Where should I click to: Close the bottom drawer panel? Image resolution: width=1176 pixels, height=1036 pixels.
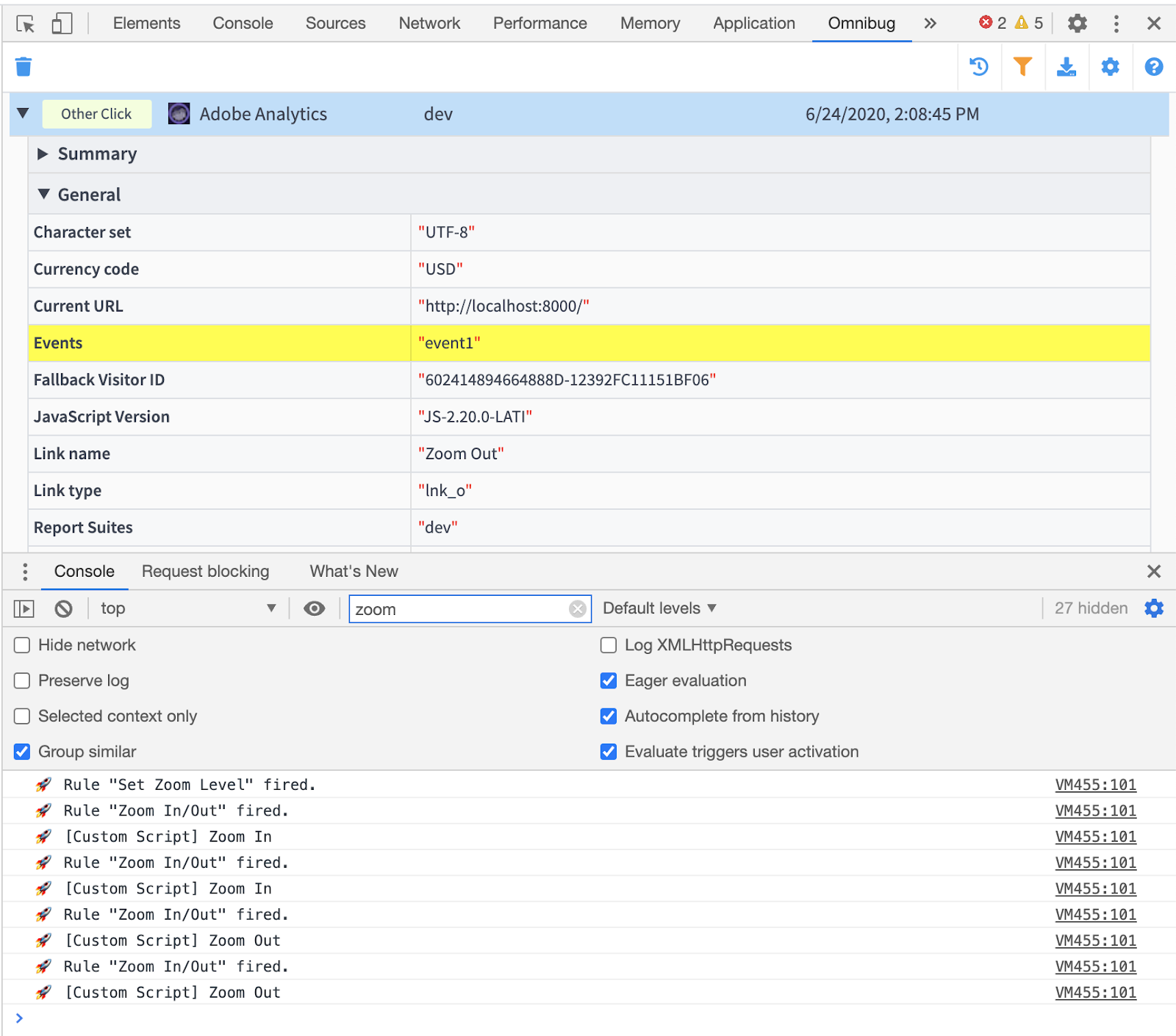point(1154,572)
